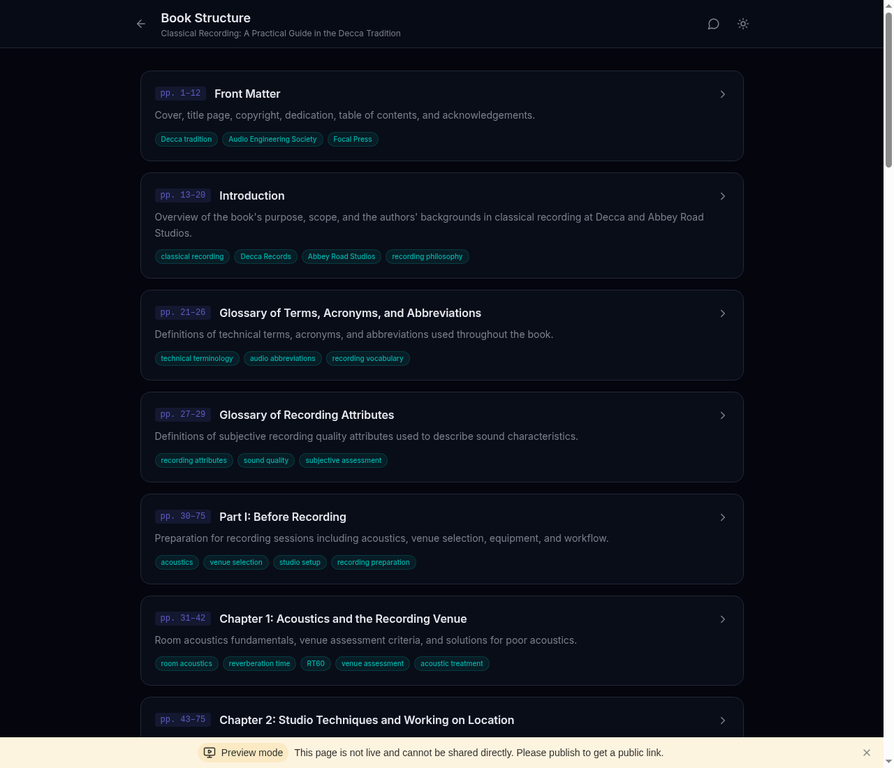Viewport: 894px width, 768px height.
Task: Expand the Introduction section chevron
Action: (722, 196)
